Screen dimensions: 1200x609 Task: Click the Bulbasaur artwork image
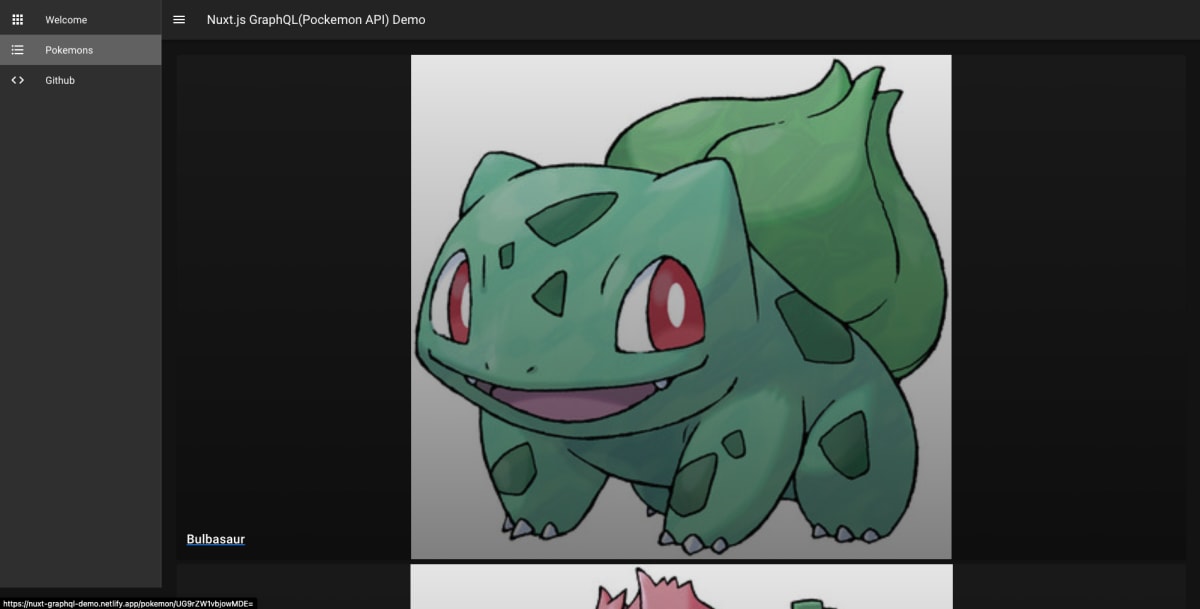(681, 307)
